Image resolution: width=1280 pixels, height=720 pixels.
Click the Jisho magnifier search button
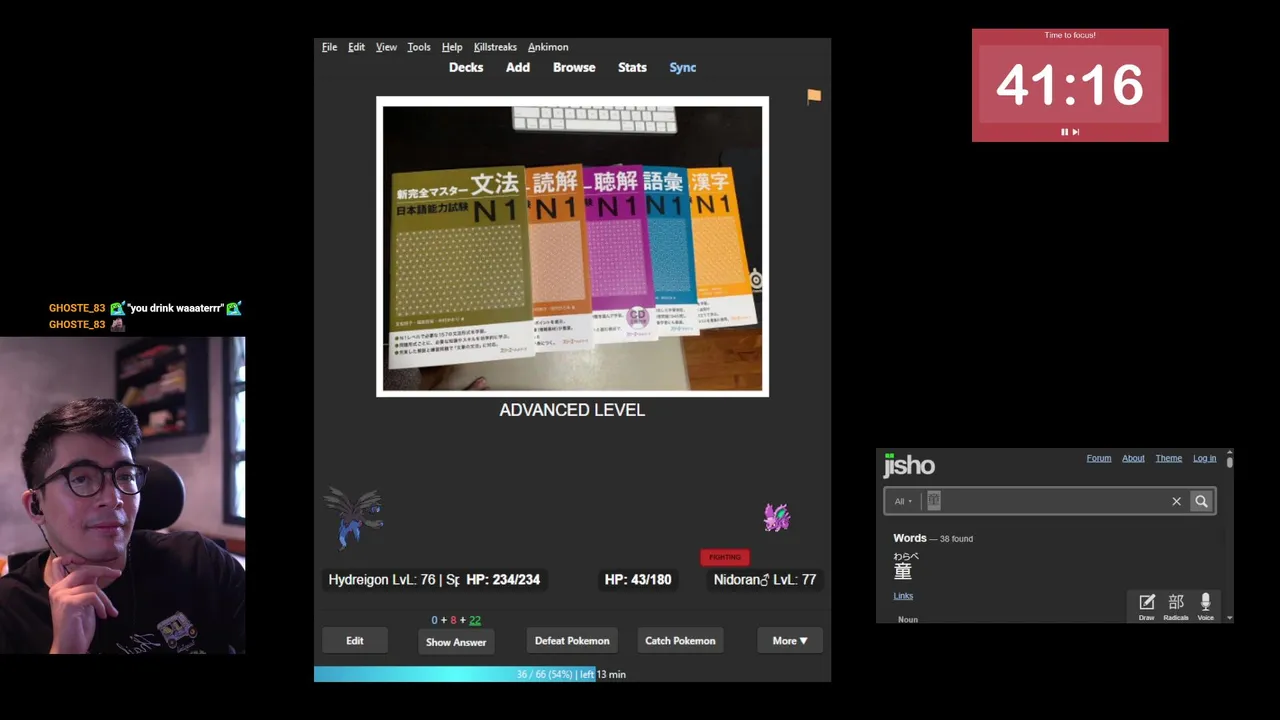(1202, 501)
